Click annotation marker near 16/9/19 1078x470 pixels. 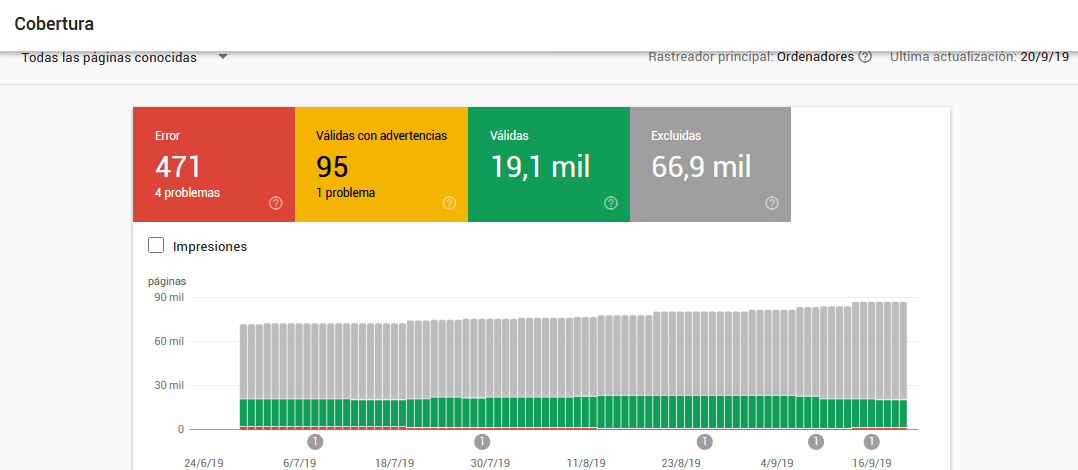[872, 441]
